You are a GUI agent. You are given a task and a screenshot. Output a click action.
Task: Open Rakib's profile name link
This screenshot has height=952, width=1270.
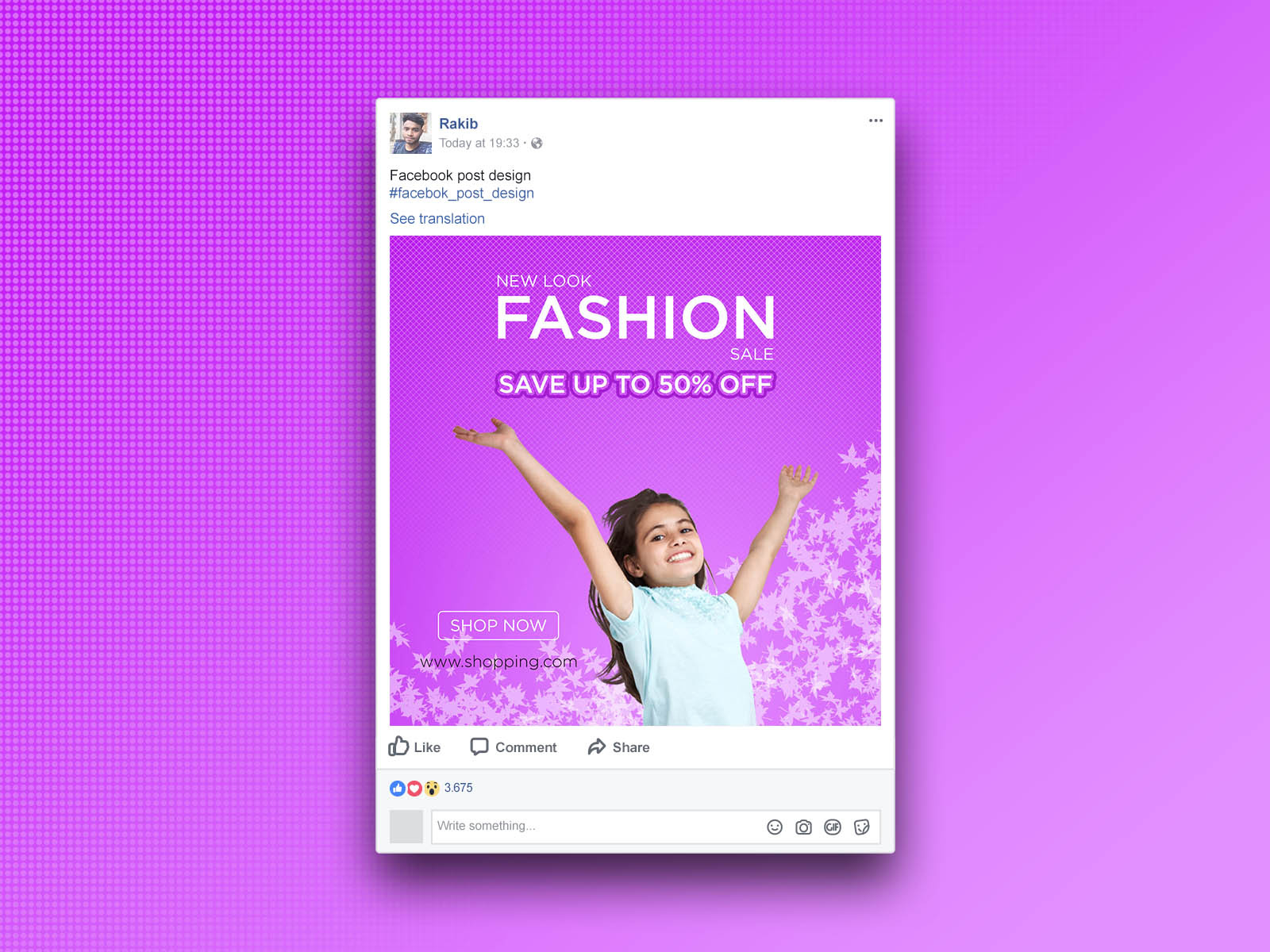(x=459, y=124)
